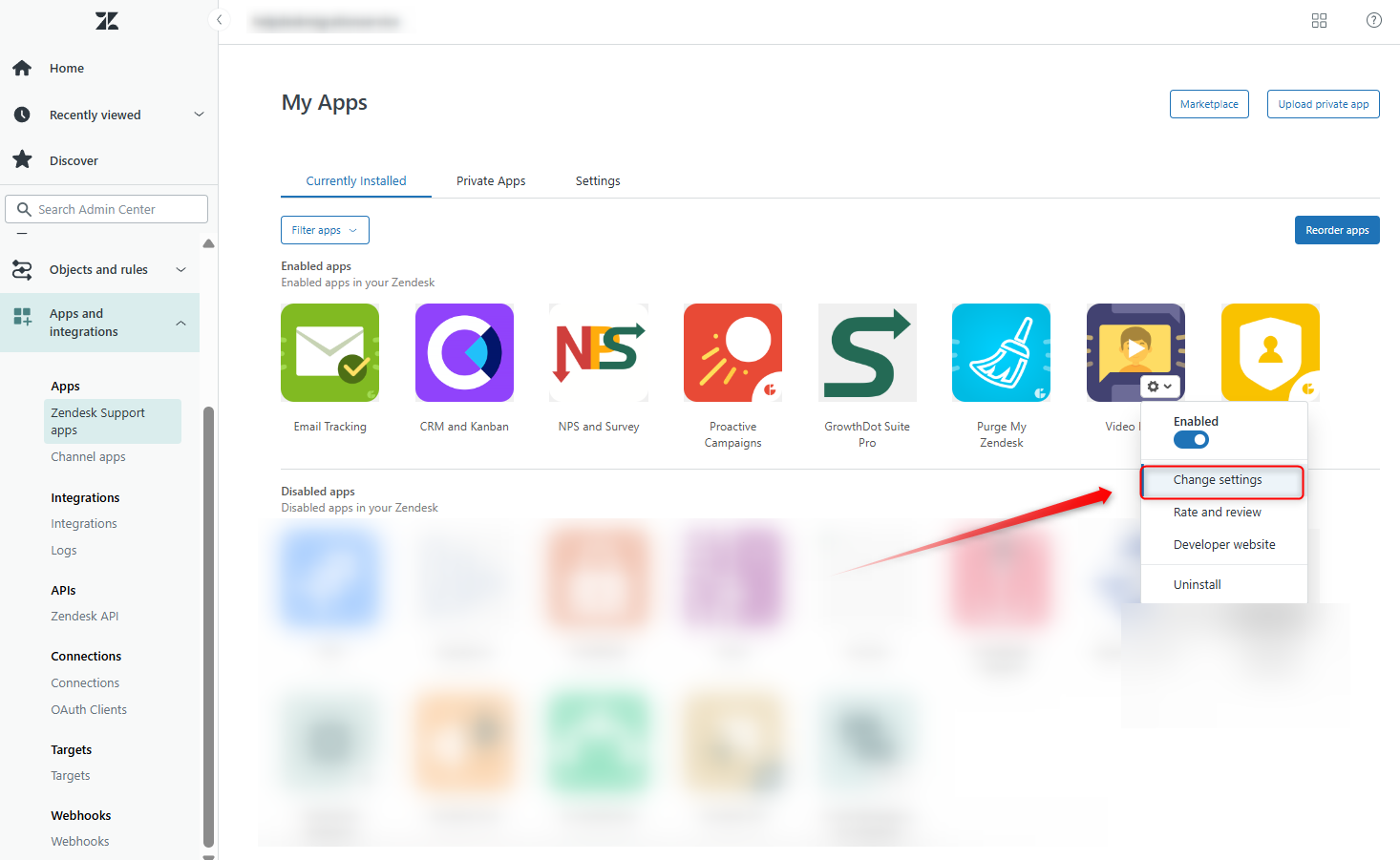This screenshot has width=1400, height=860.
Task: Click the Proactive Campaigns label
Action: tap(732, 434)
